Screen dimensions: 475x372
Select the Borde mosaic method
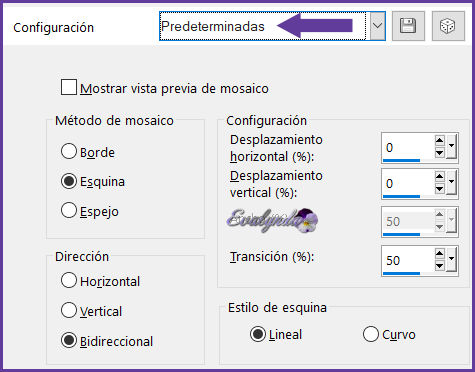pyautogui.click(x=69, y=151)
